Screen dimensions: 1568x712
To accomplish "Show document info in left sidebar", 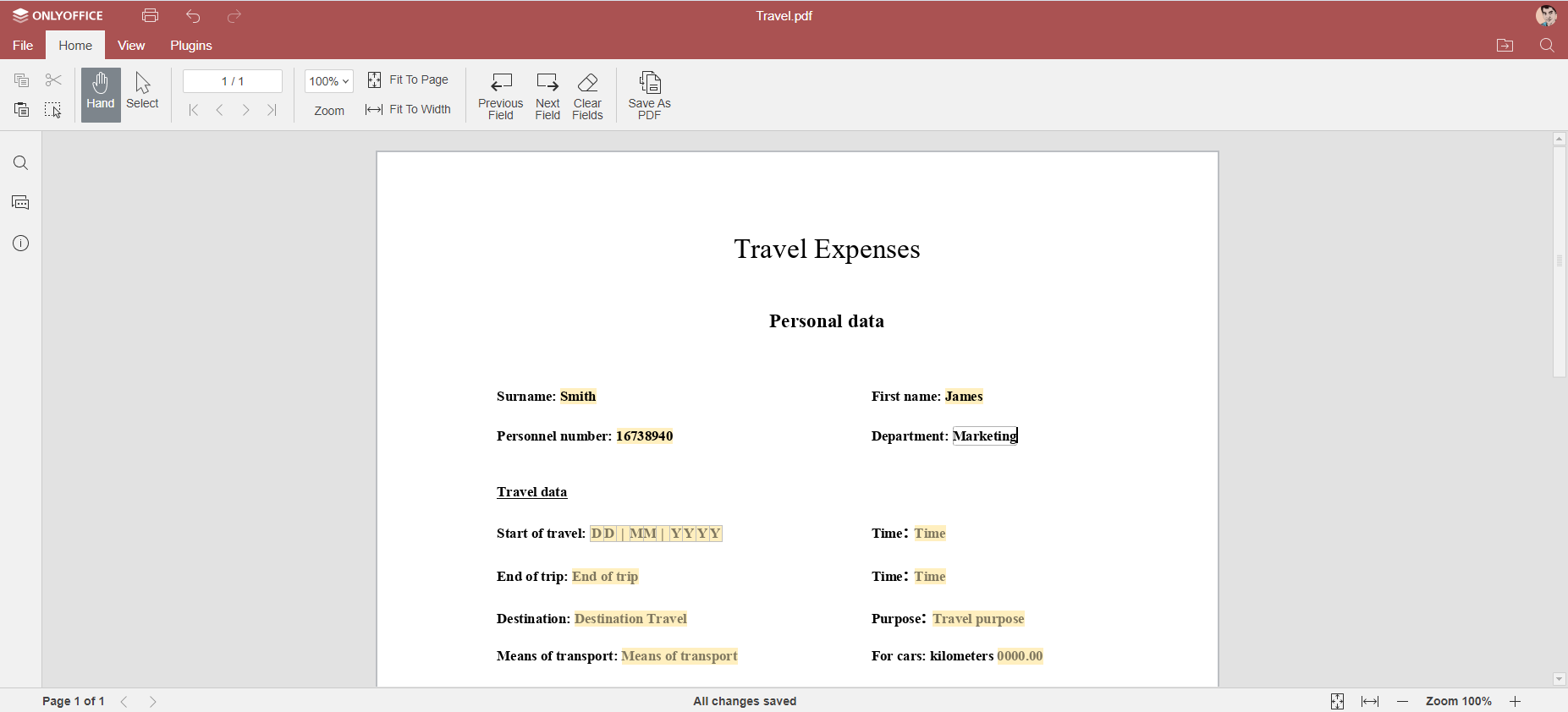I will tap(21, 244).
